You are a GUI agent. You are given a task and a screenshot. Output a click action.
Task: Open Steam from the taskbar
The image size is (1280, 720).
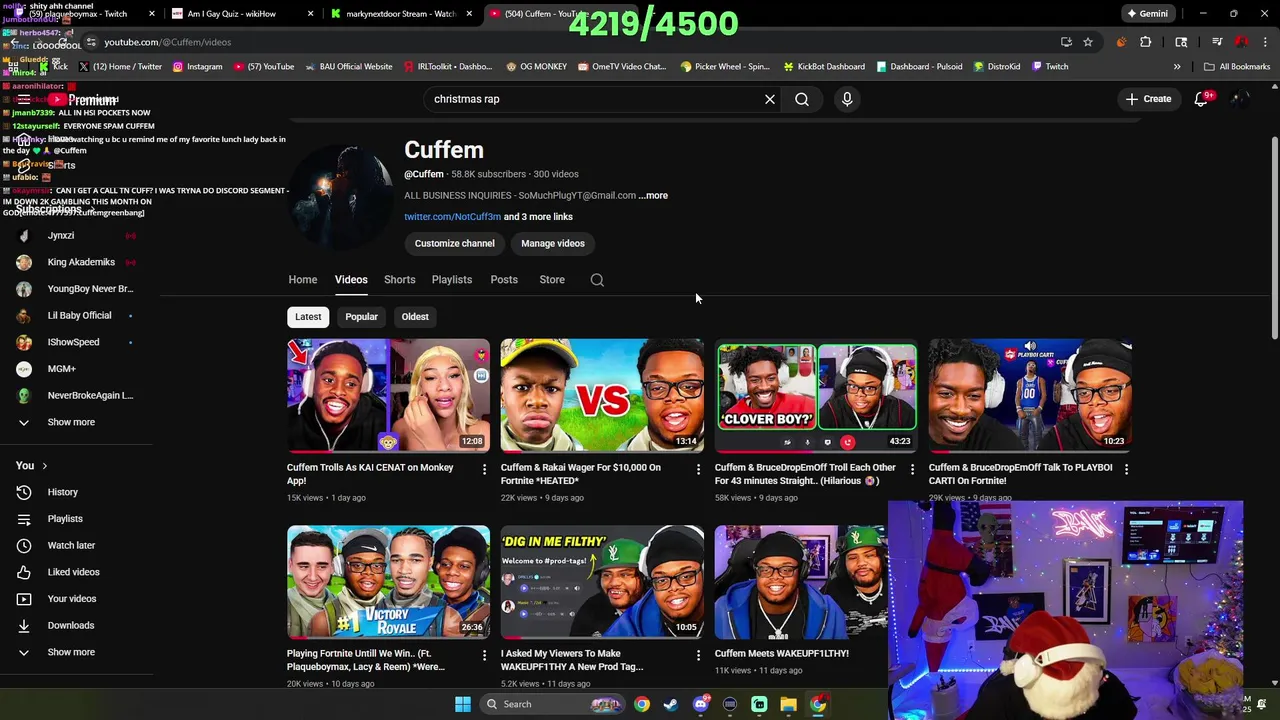[671, 704]
